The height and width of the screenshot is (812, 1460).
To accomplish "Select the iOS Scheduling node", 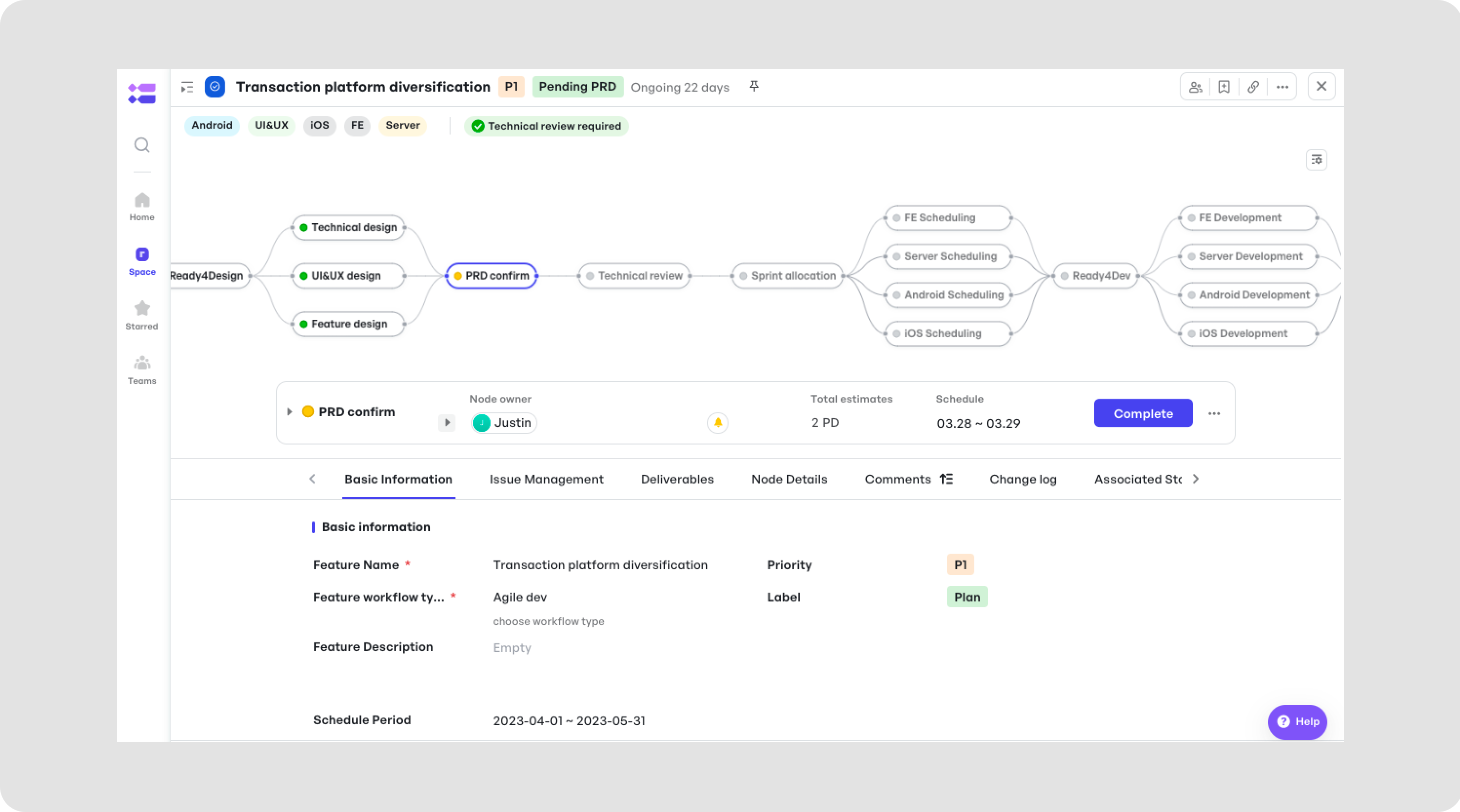I will point(948,334).
